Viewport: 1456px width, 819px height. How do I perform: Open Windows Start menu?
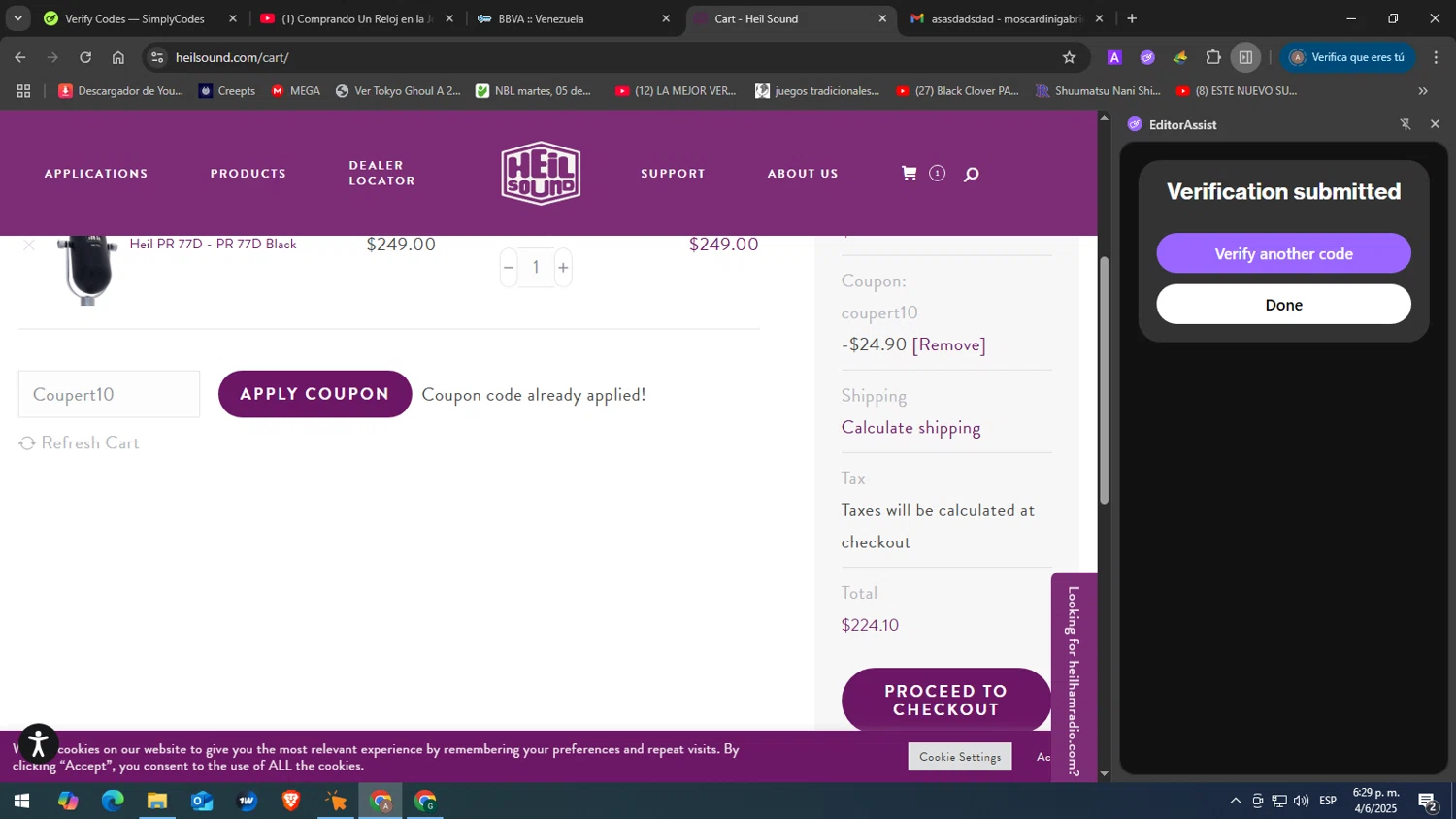pos(21,802)
